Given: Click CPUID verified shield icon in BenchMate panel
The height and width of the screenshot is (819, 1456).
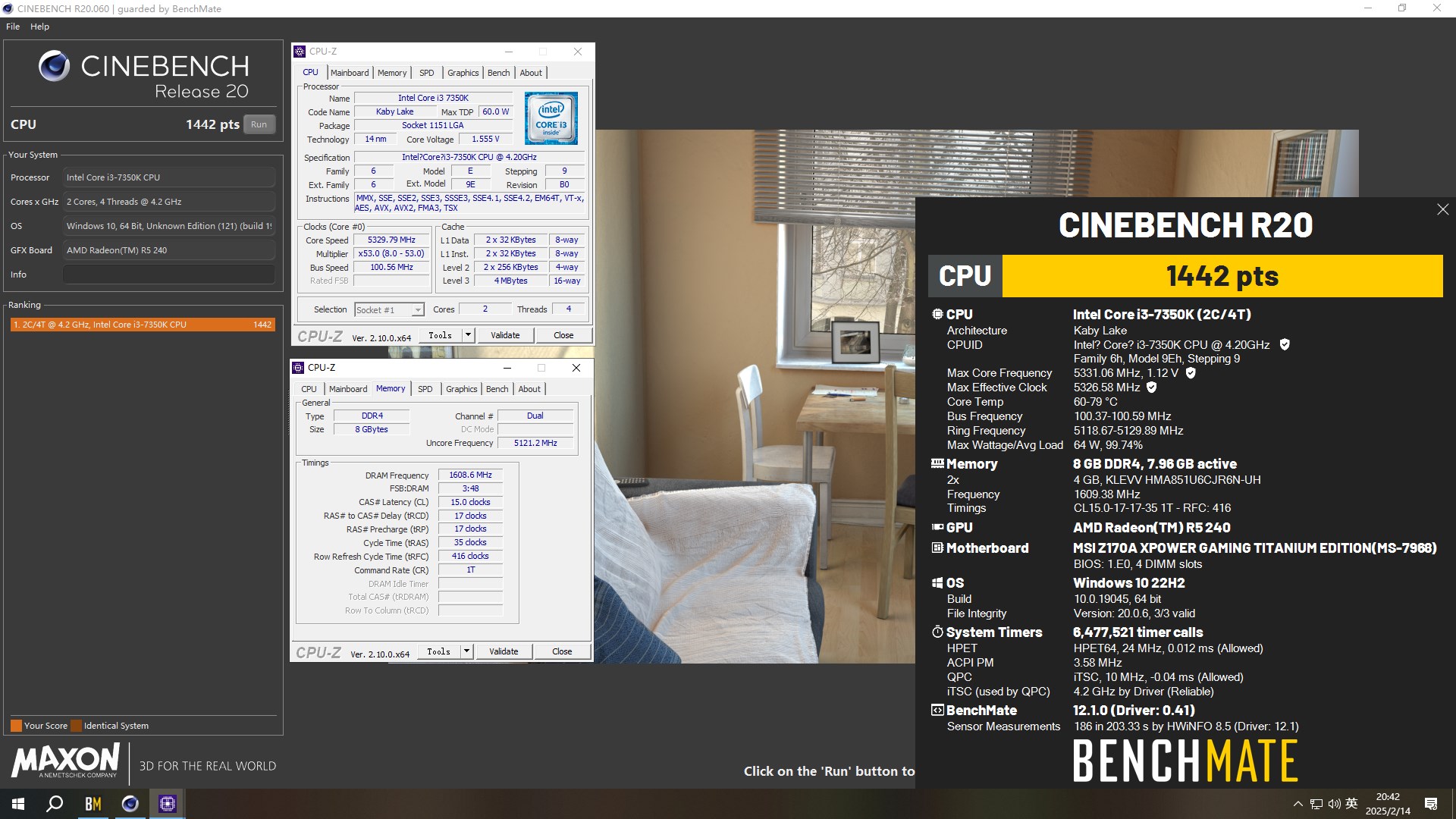Looking at the screenshot, I should pyautogui.click(x=1285, y=344).
